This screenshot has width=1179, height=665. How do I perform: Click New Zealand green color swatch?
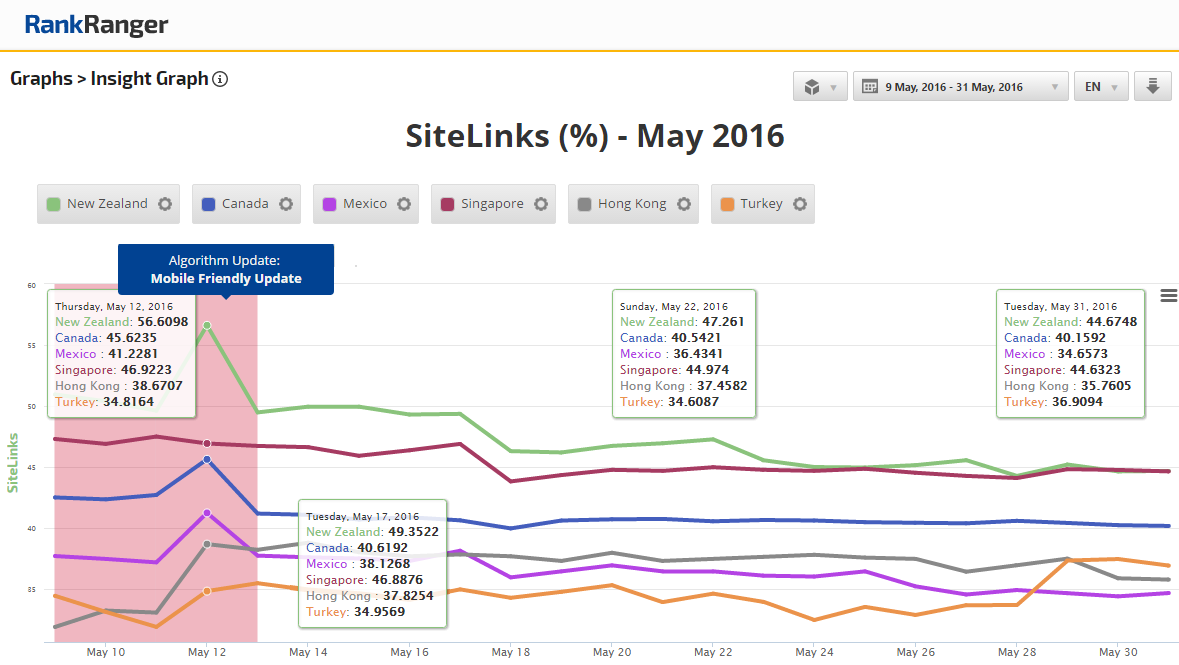click(x=53, y=204)
